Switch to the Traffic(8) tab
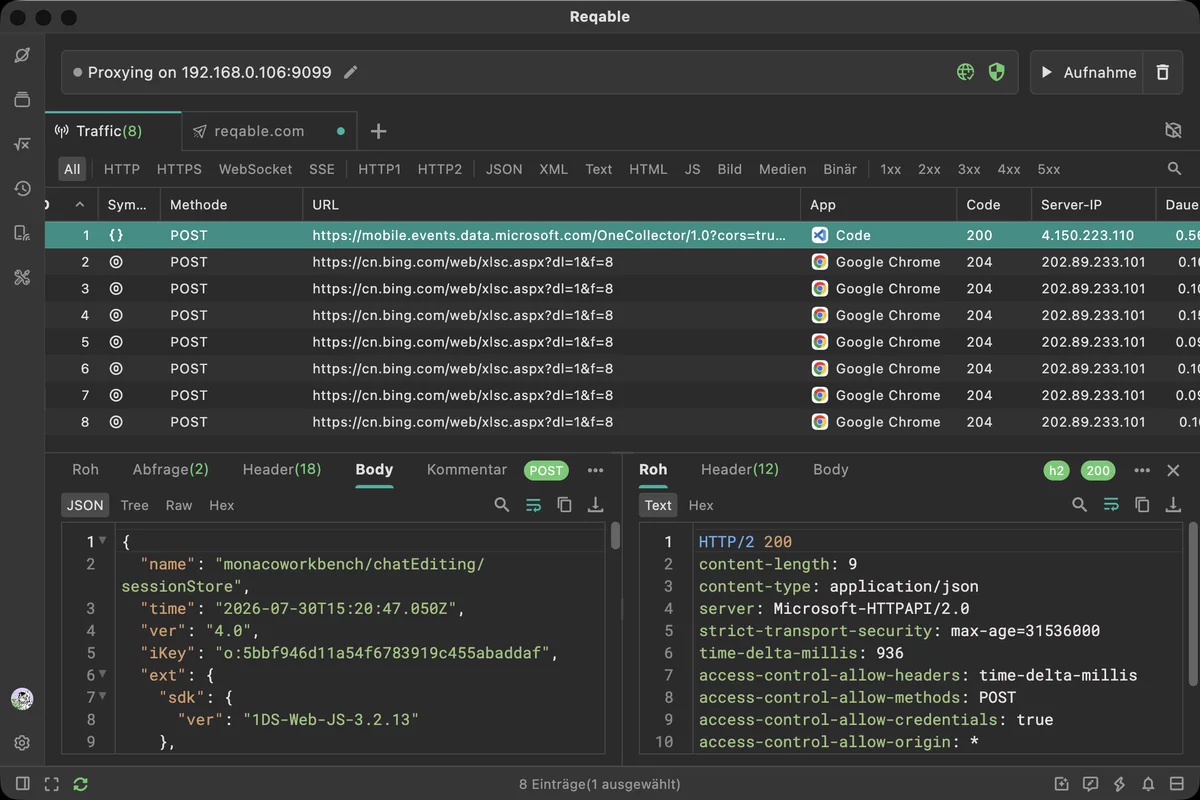Viewport: 1200px width, 800px height. (113, 131)
